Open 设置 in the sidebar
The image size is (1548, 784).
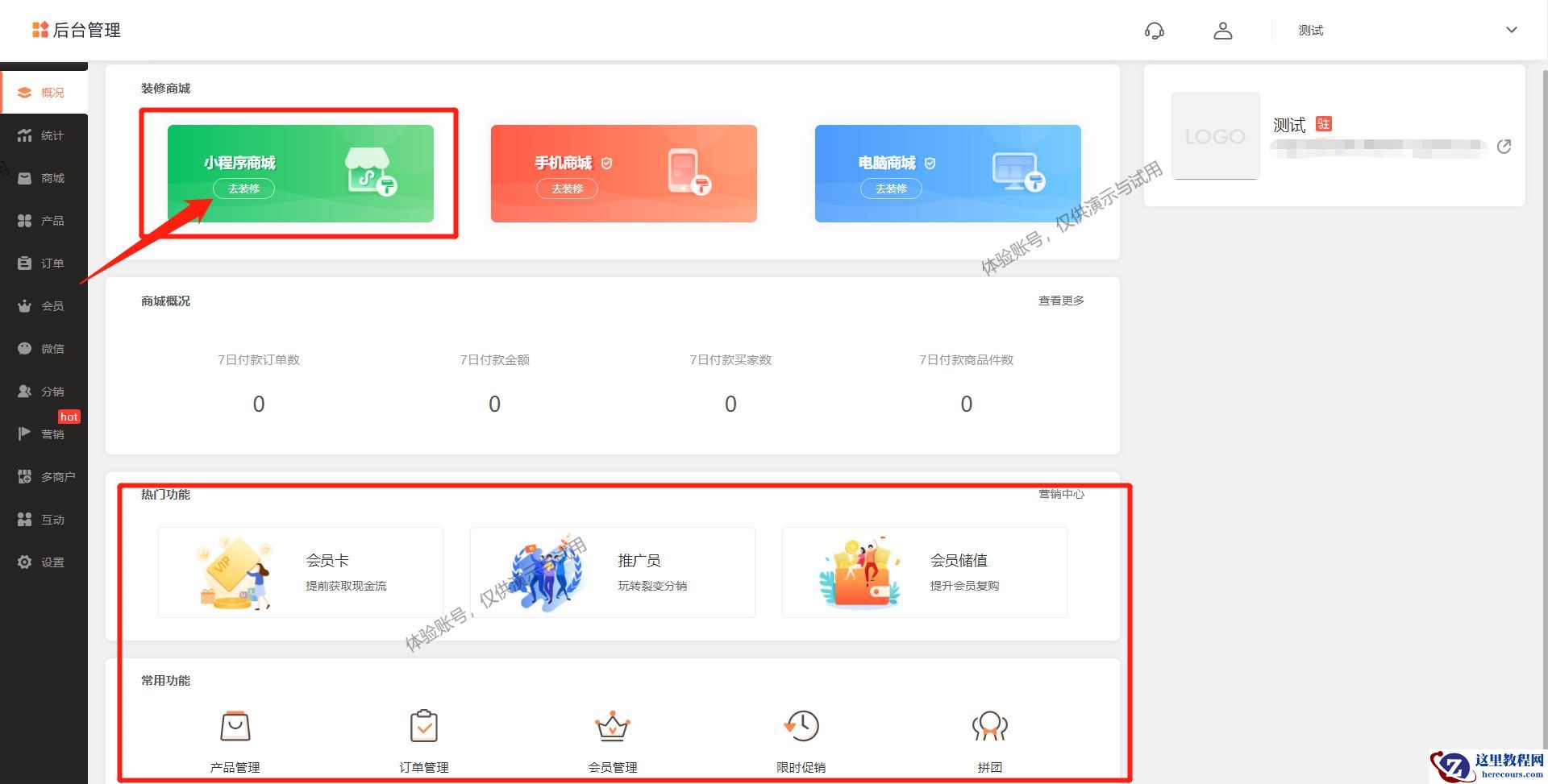[x=44, y=562]
